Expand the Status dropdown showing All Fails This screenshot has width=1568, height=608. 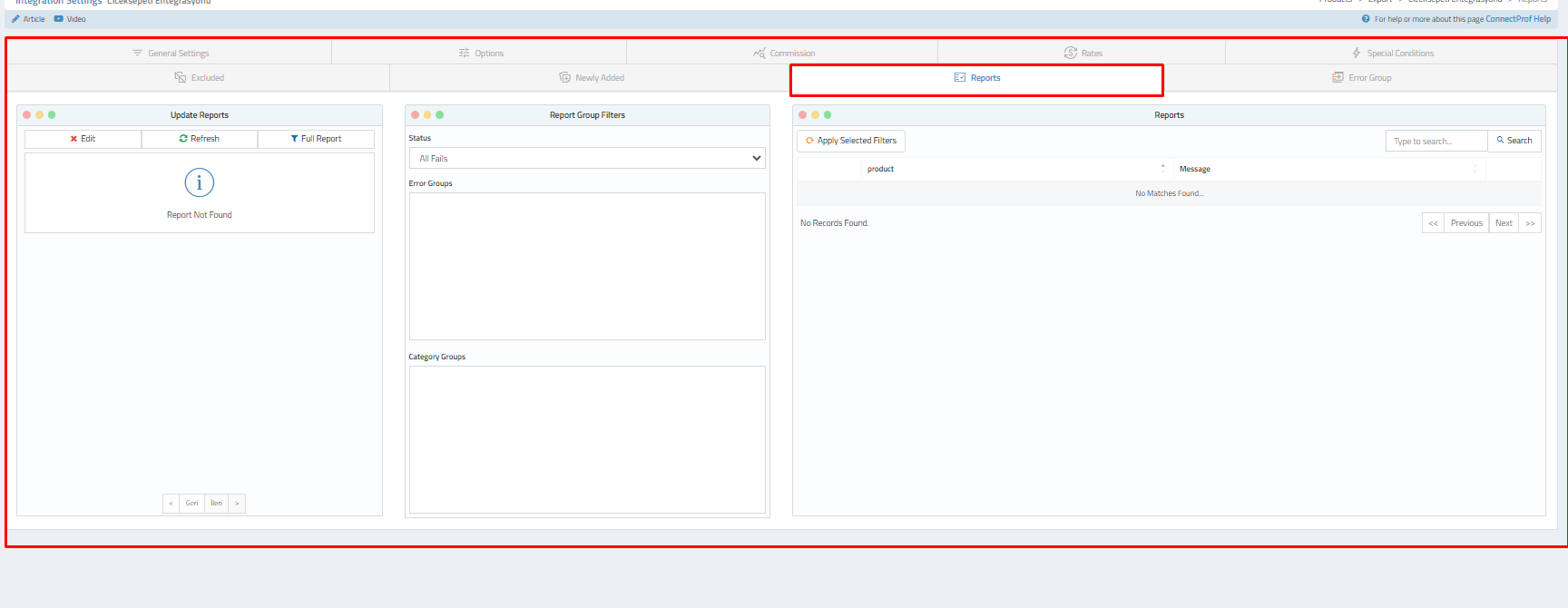[x=587, y=159]
